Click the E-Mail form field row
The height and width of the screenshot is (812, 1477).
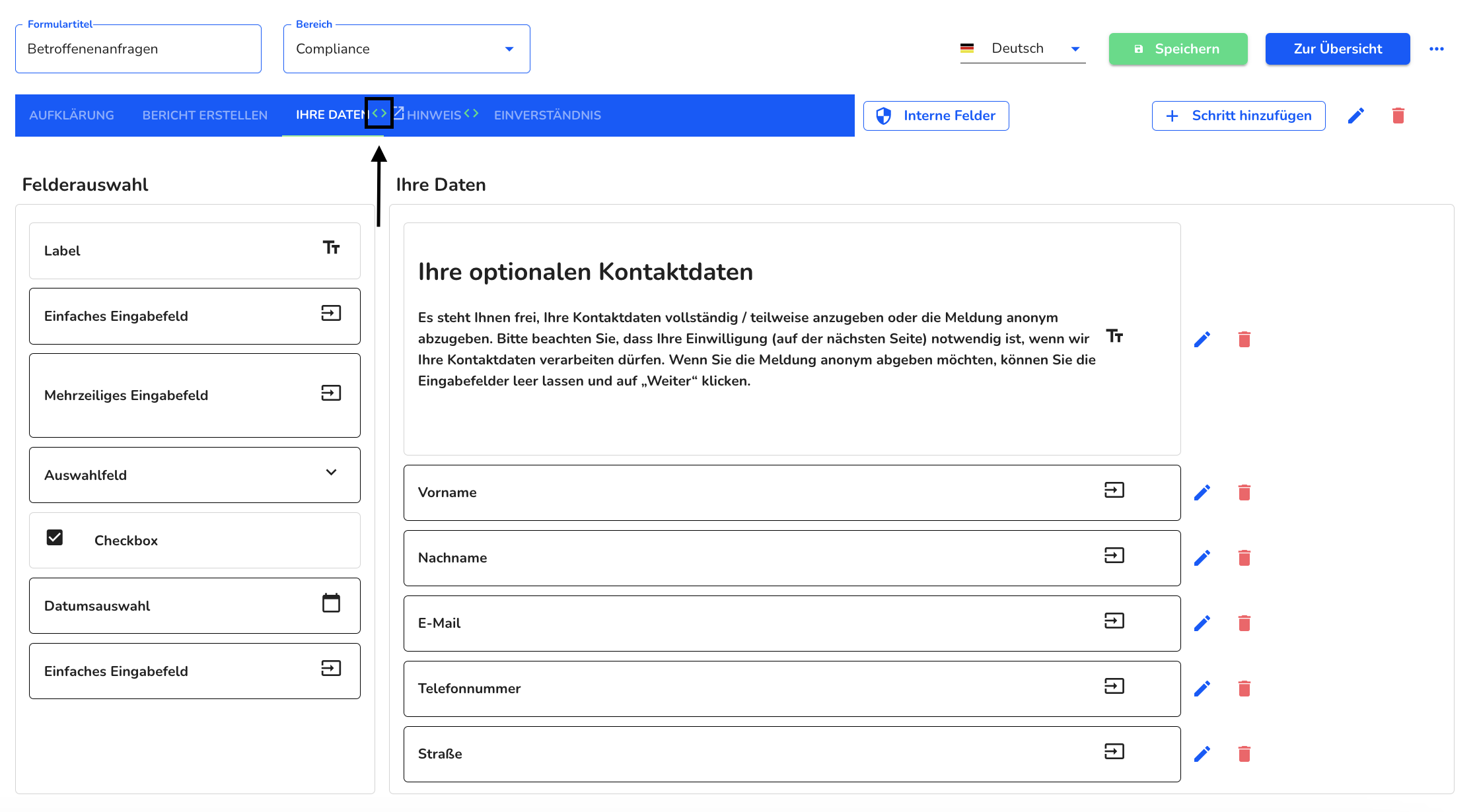point(792,623)
